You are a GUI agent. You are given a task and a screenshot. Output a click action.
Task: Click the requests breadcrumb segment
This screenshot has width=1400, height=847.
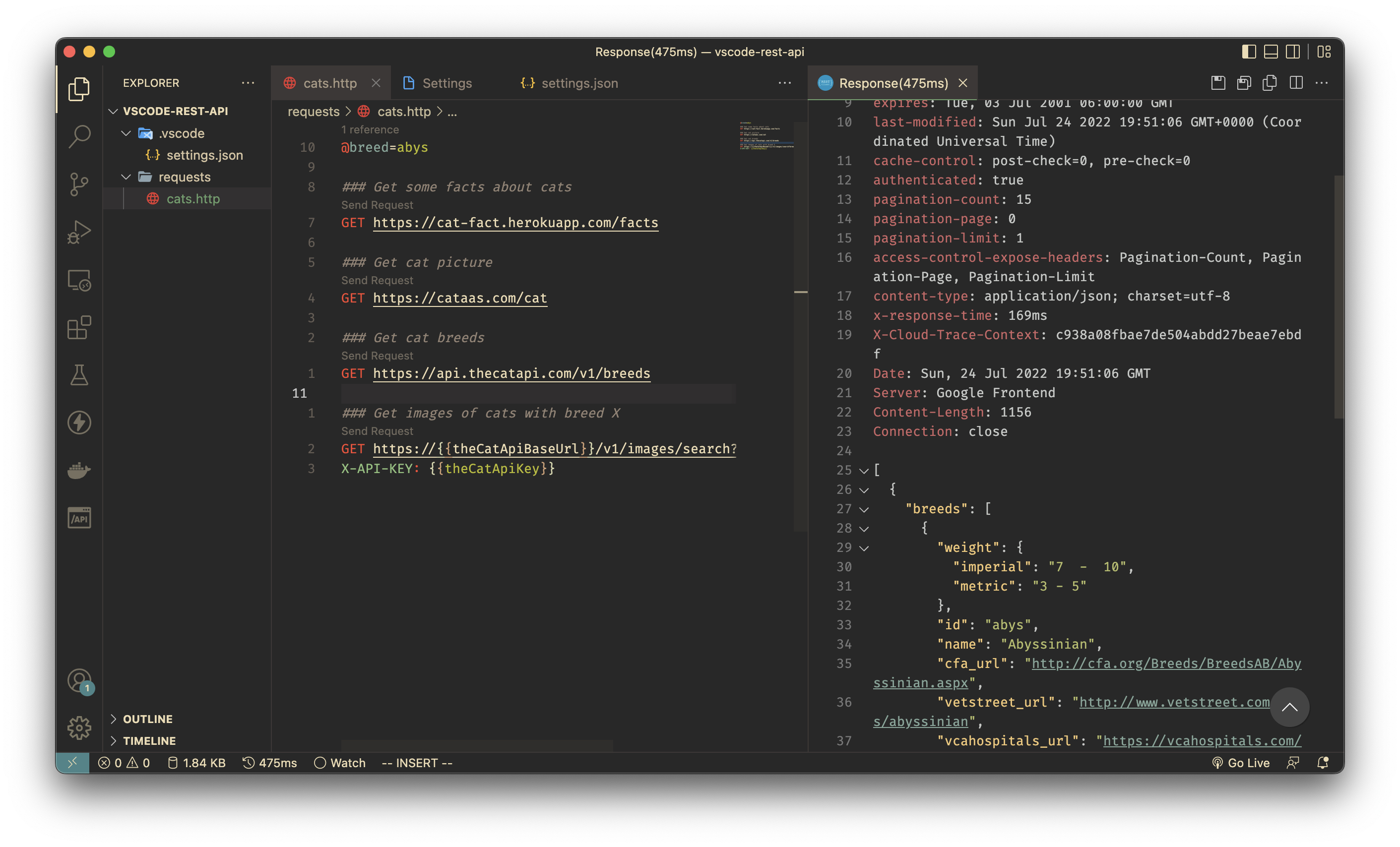coord(313,112)
